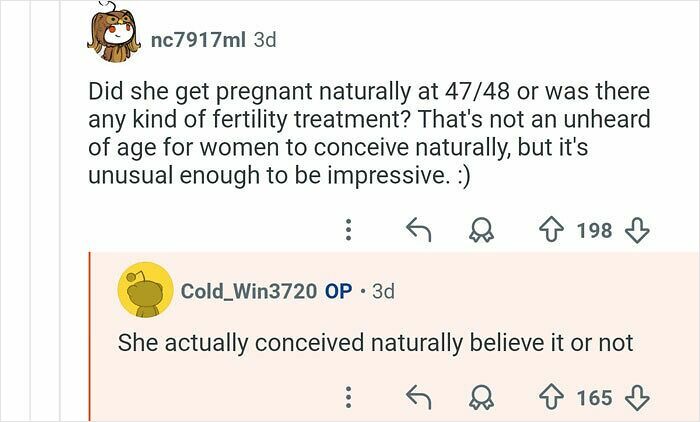Click the 165 vote count

click(594, 397)
